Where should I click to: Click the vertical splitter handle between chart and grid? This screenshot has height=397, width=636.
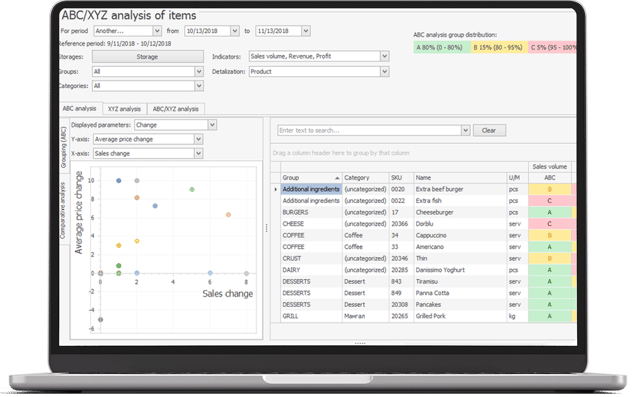[266, 228]
